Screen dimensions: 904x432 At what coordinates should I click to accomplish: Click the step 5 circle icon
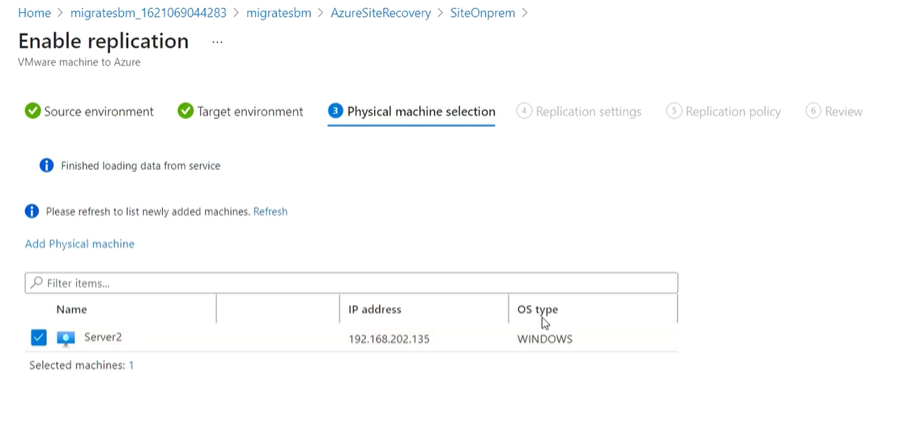pyautogui.click(x=674, y=111)
